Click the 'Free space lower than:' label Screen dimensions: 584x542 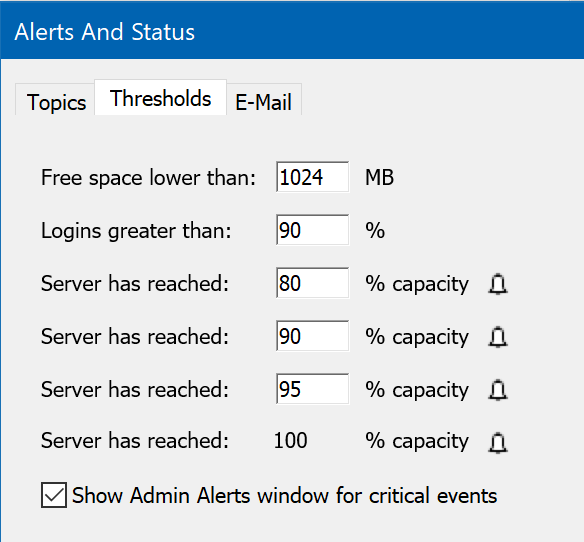click(148, 177)
